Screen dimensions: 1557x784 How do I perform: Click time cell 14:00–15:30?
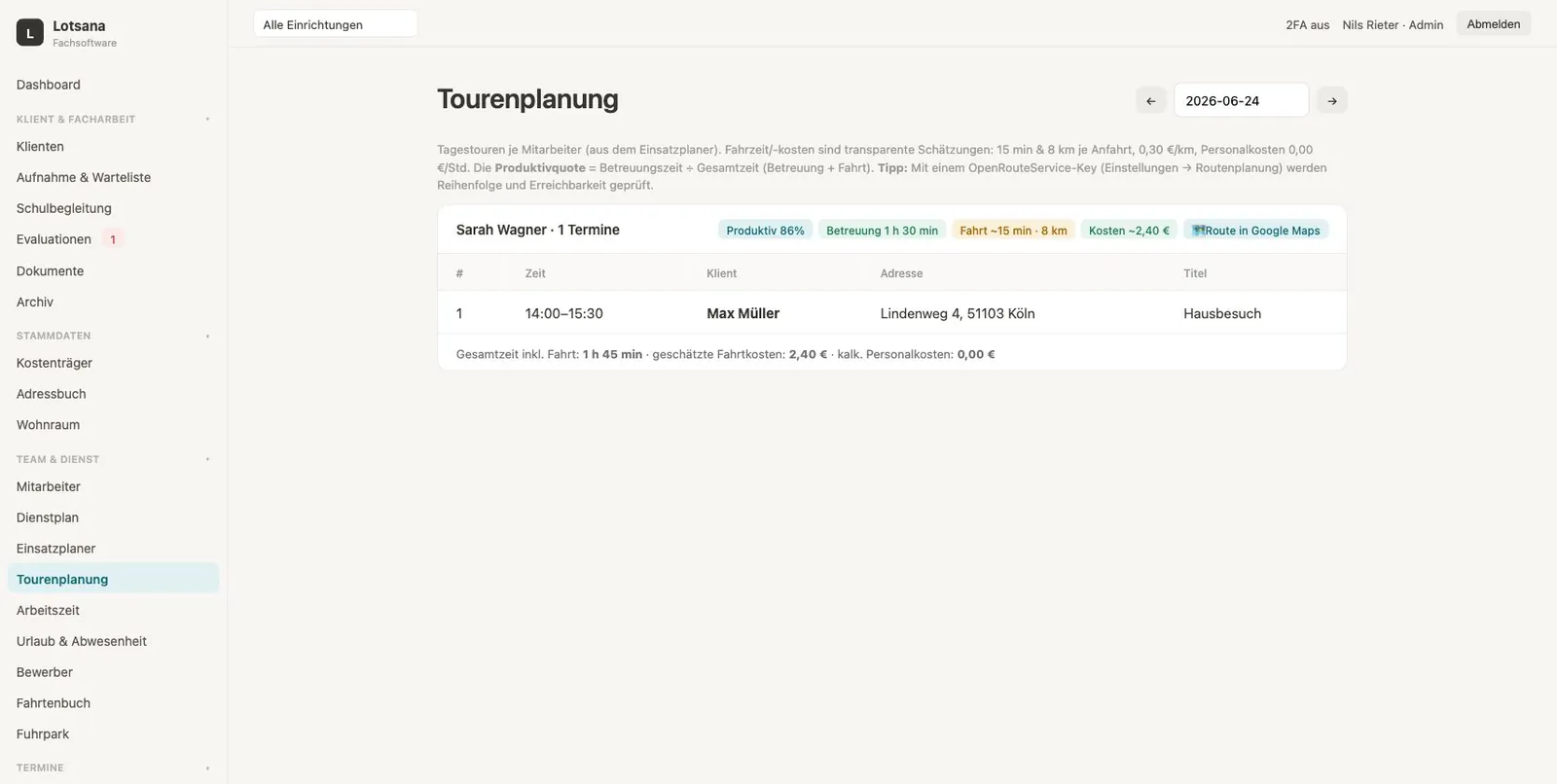563,313
